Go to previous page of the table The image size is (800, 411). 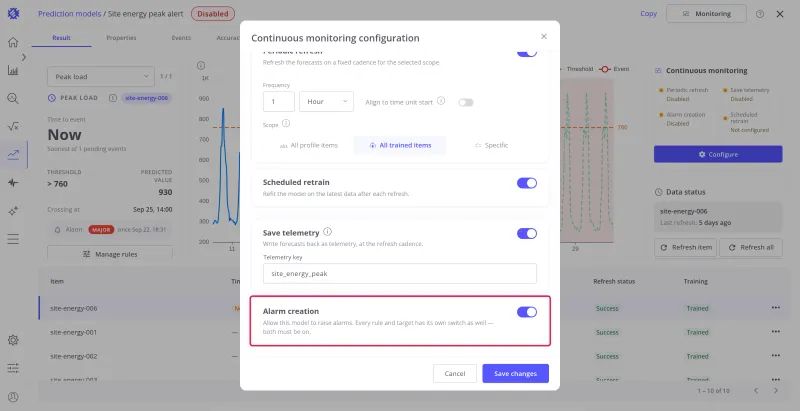756,391
